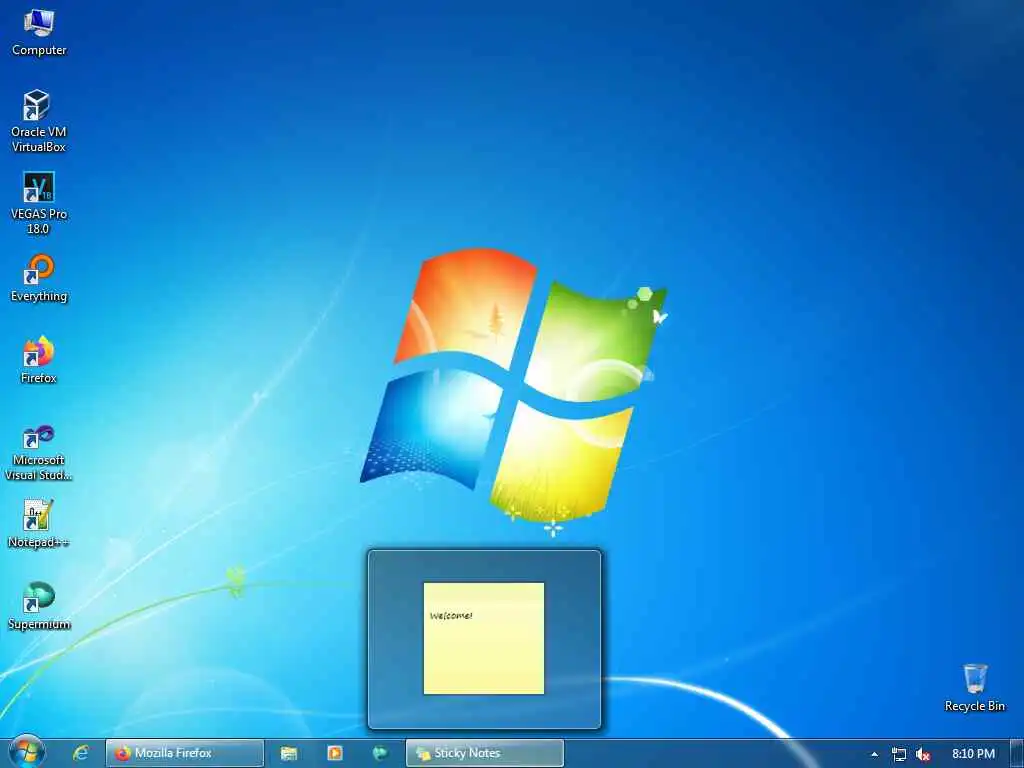The width and height of the screenshot is (1024, 768).
Task: Select the VEGAS Pro 18.0 shortcut
Action: pos(39,203)
